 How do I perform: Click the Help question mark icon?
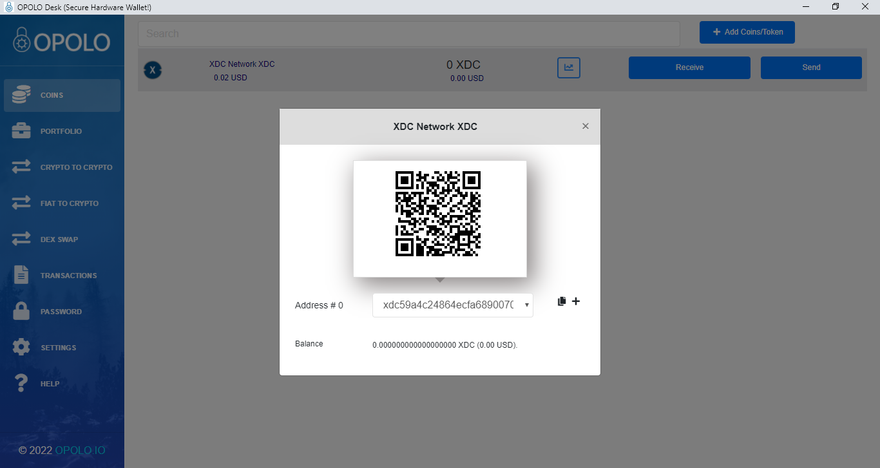[x=20, y=383]
